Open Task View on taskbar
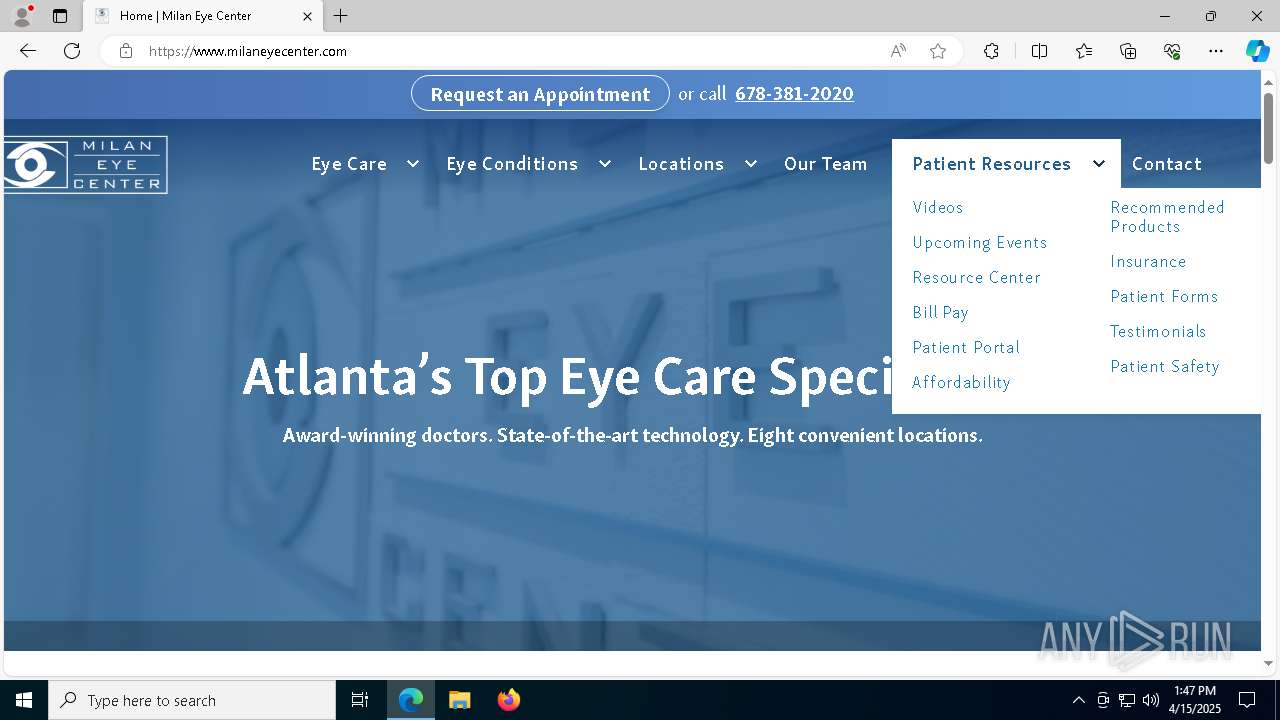The image size is (1280, 720). pyautogui.click(x=360, y=700)
